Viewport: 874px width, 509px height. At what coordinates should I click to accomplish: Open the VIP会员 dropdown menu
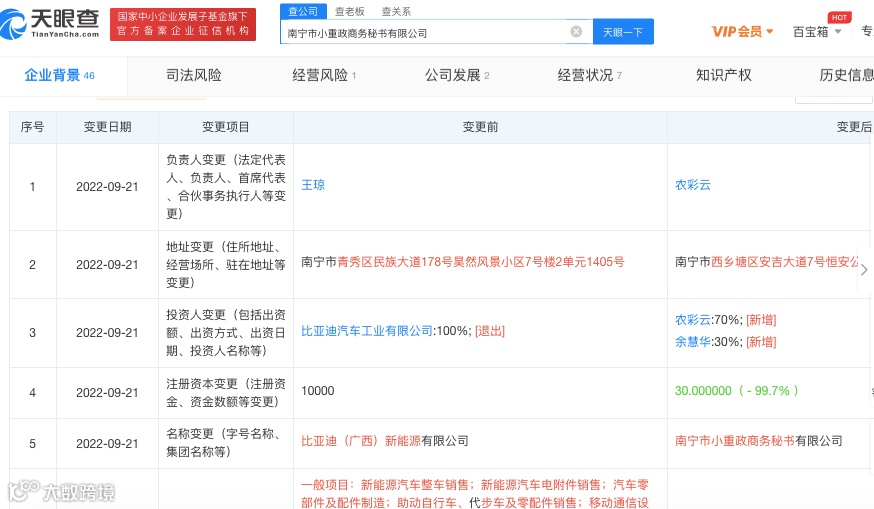pos(742,32)
